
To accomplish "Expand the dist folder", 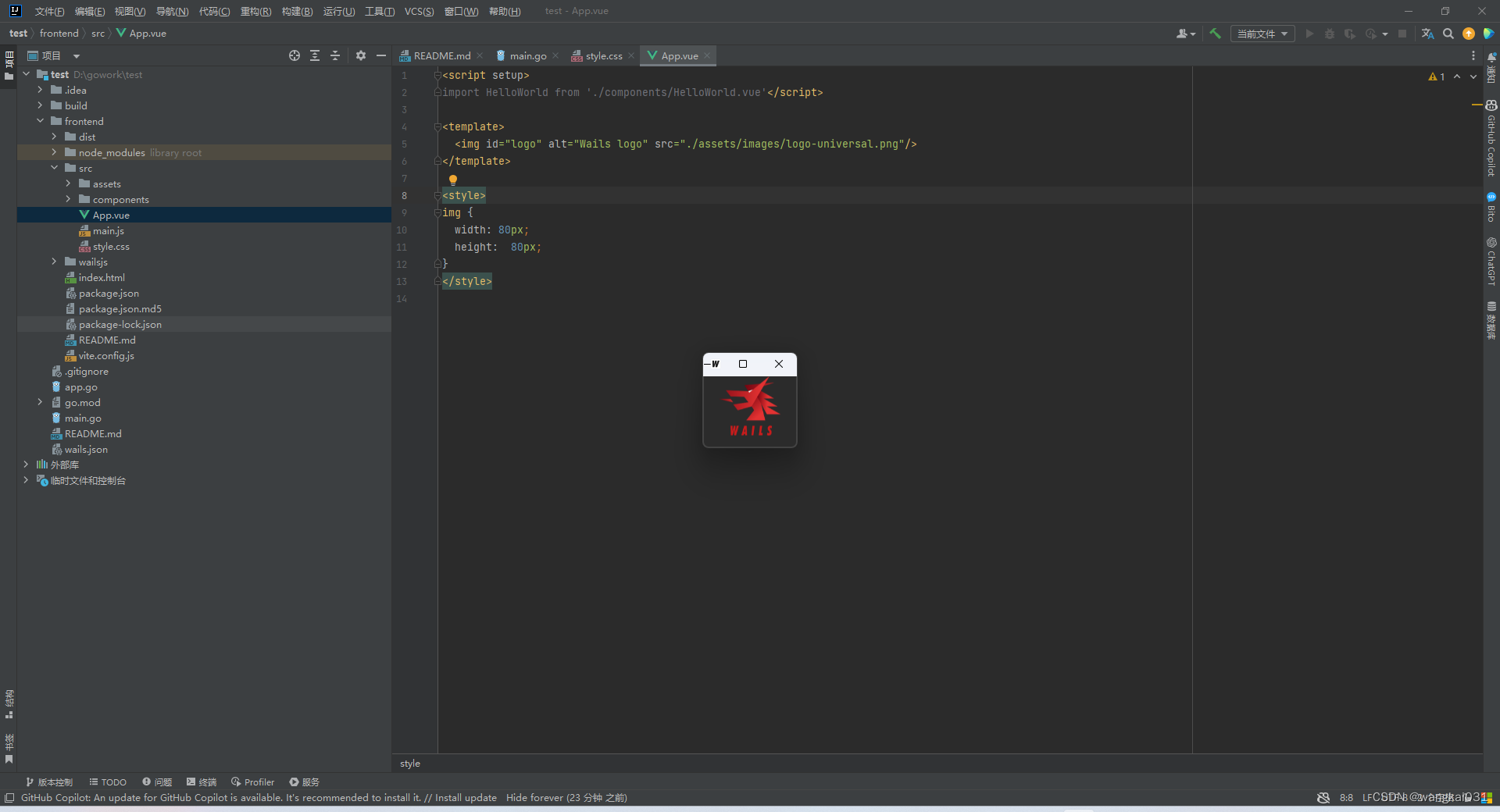I will (54, 137).
